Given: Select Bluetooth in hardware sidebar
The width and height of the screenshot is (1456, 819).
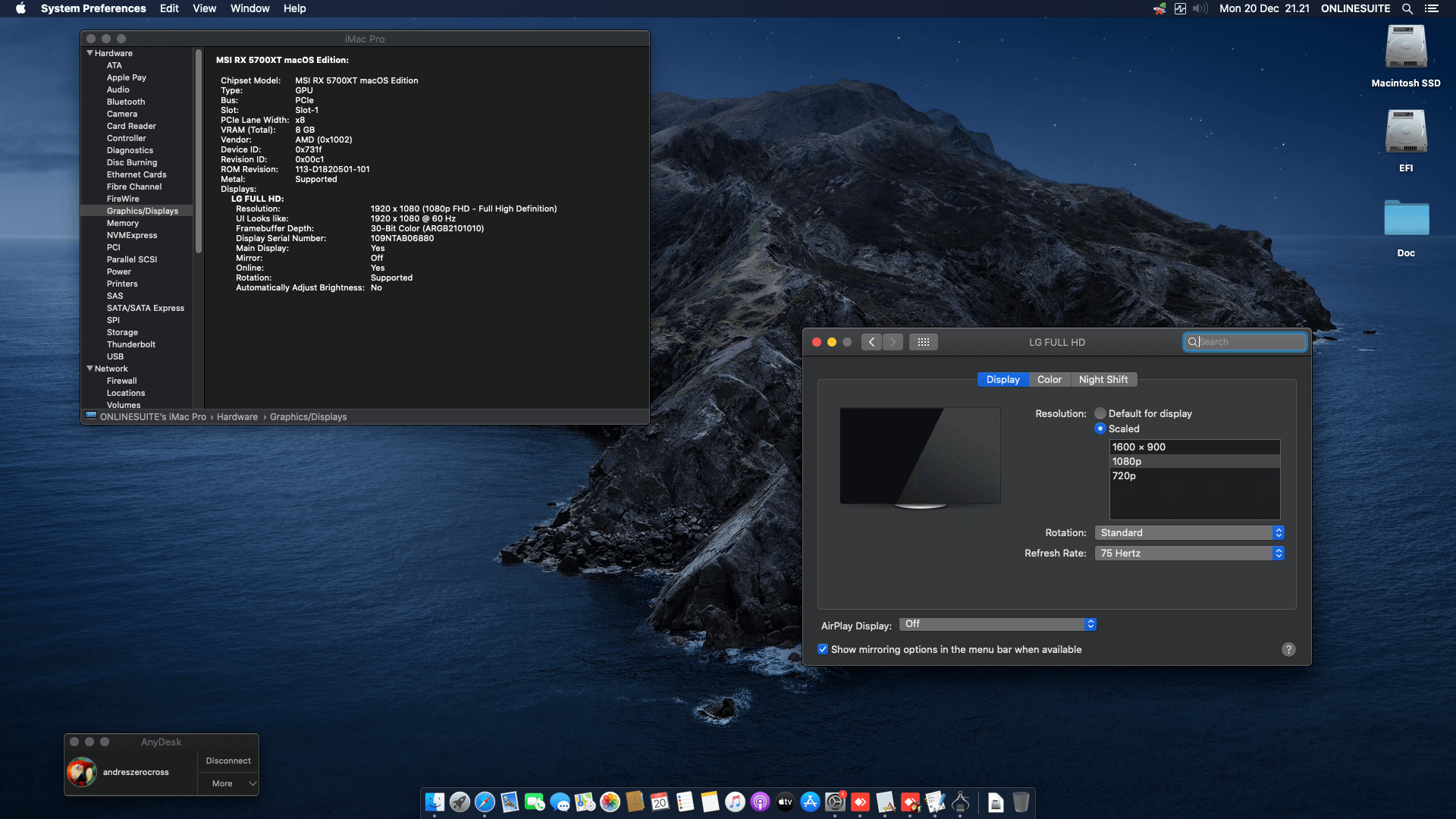Looking at the screenshot, I should tap(126, 102).
